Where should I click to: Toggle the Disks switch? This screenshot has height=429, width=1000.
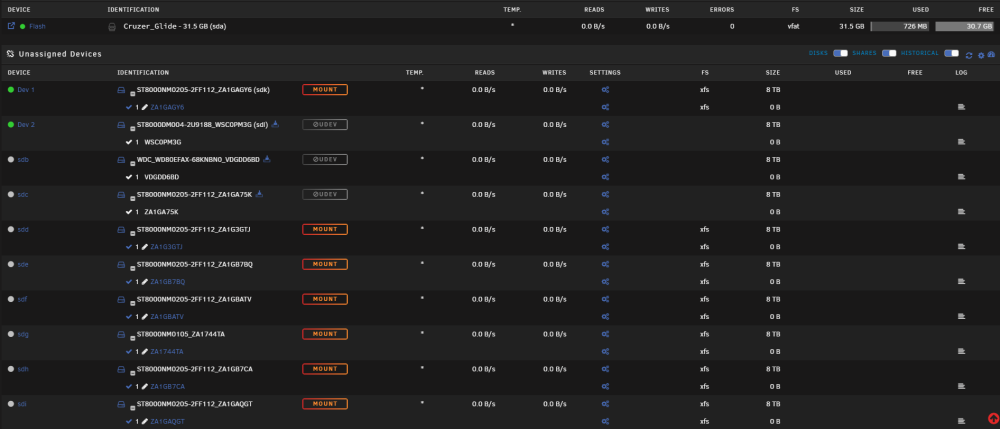coord(840,53)
